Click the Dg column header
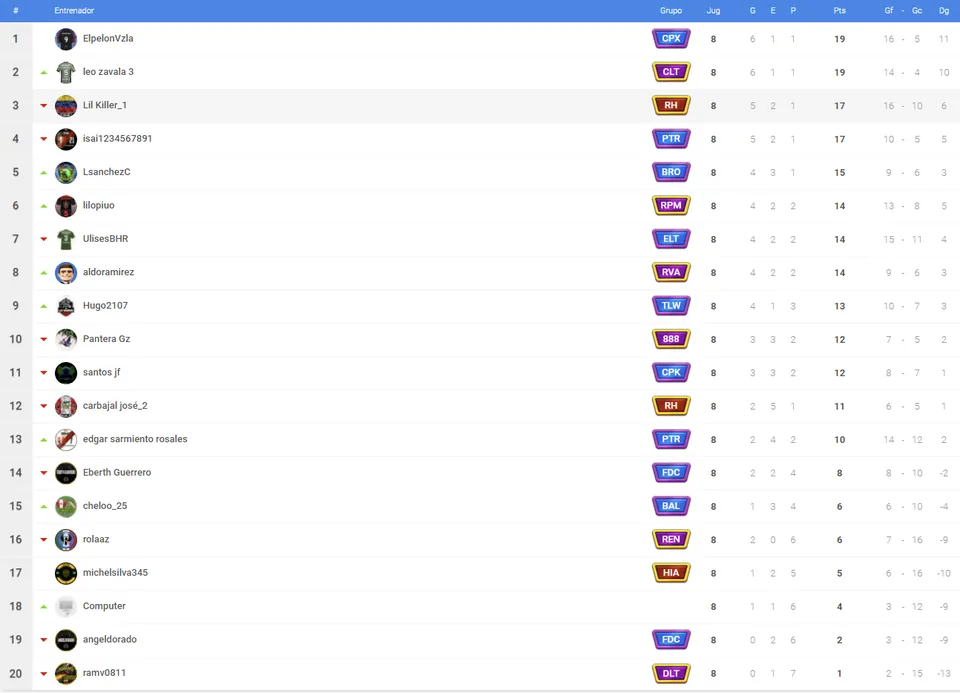The width and height of the screenshot is (960, 693). [944, 10]
